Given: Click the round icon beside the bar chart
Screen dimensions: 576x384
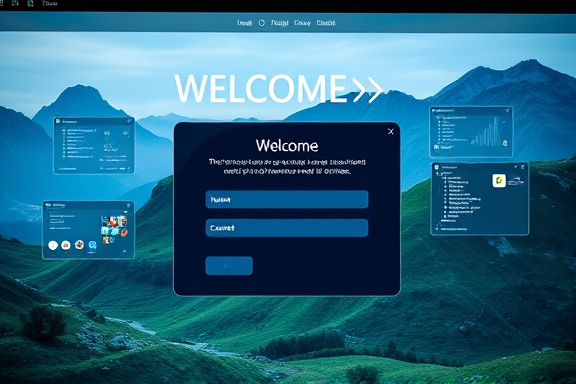Looking at the screenshot, I should (505, 143).
